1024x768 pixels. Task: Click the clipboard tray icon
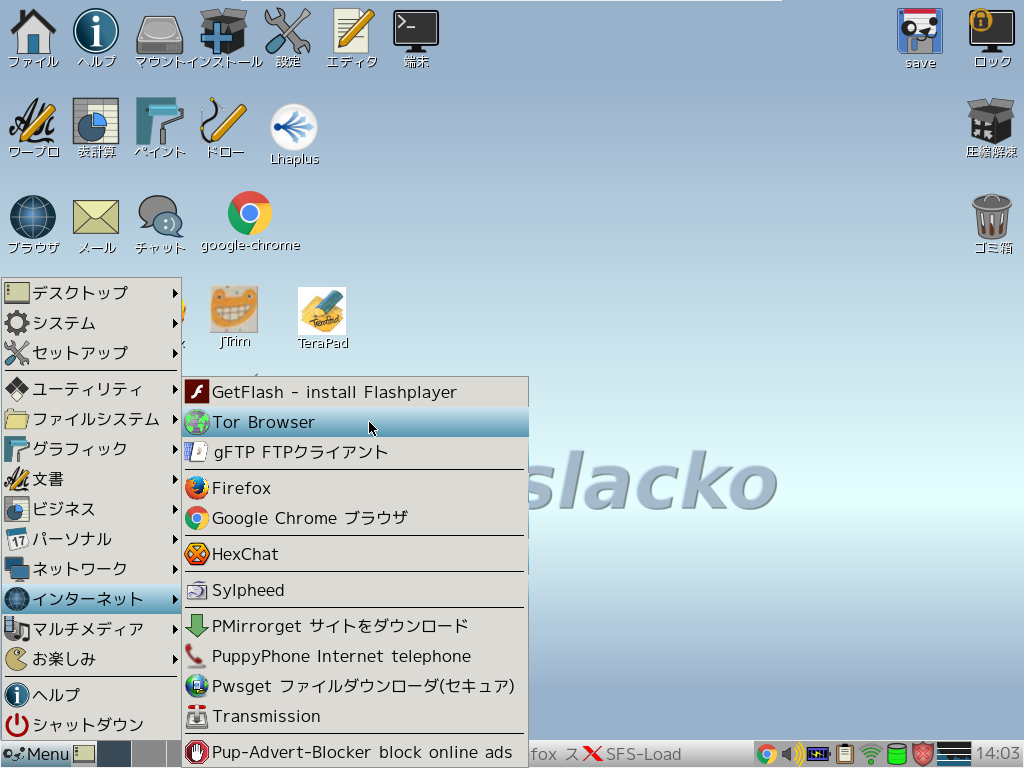click(x=844, y=754)
